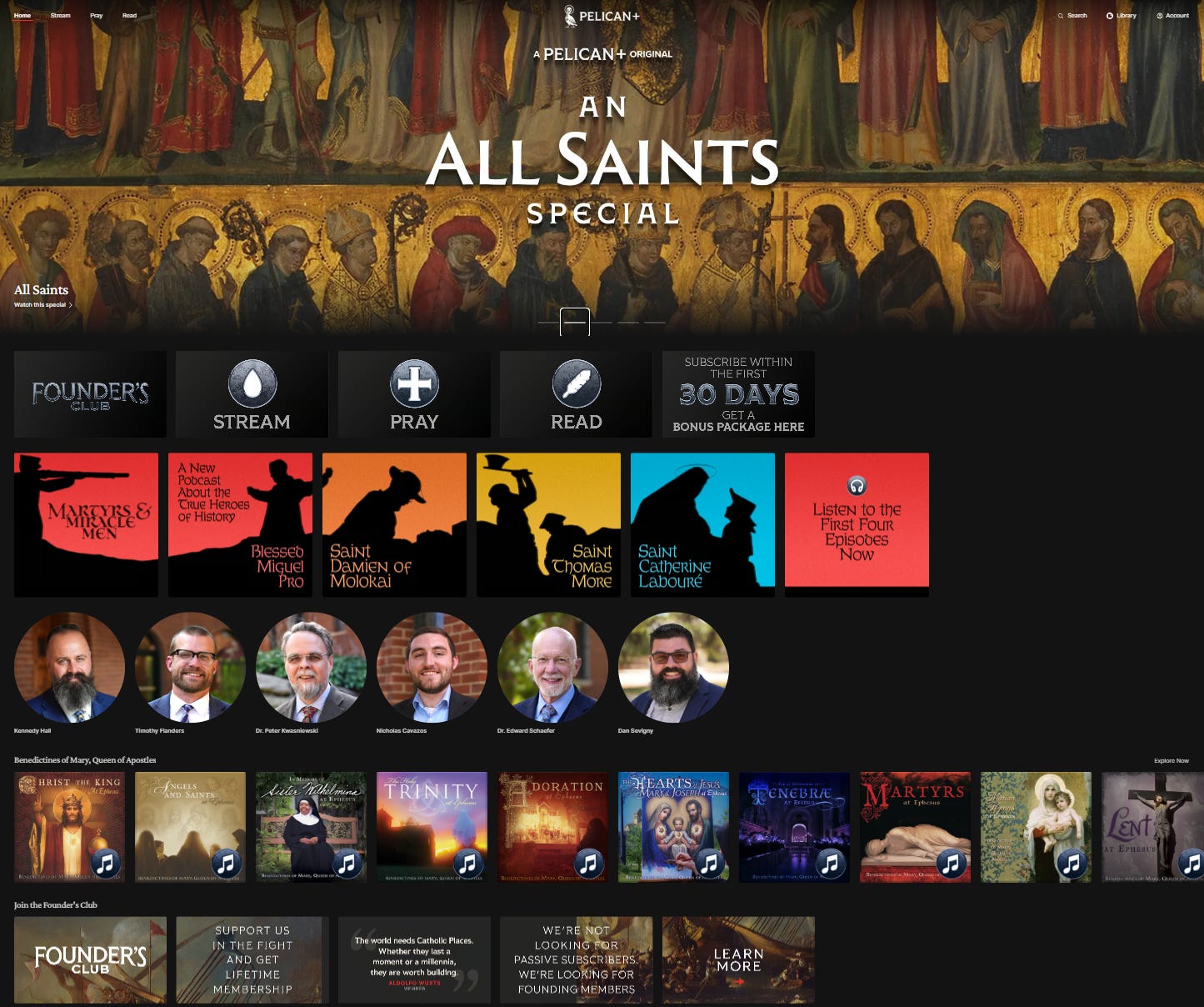Open Martyrs & Miracle Men podcast tile
The image size is (1204, 1007).
(86, 525)
